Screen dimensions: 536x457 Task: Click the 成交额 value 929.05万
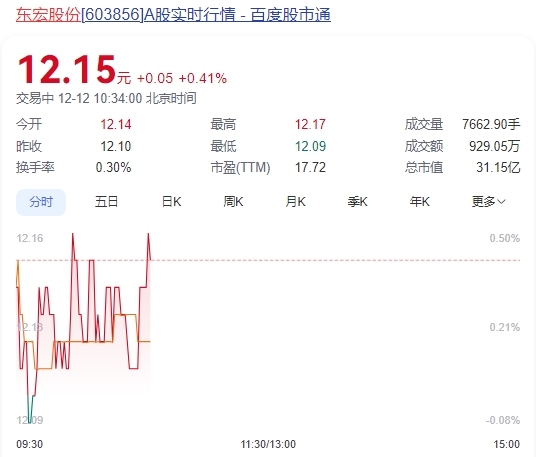tap(495, 146)
